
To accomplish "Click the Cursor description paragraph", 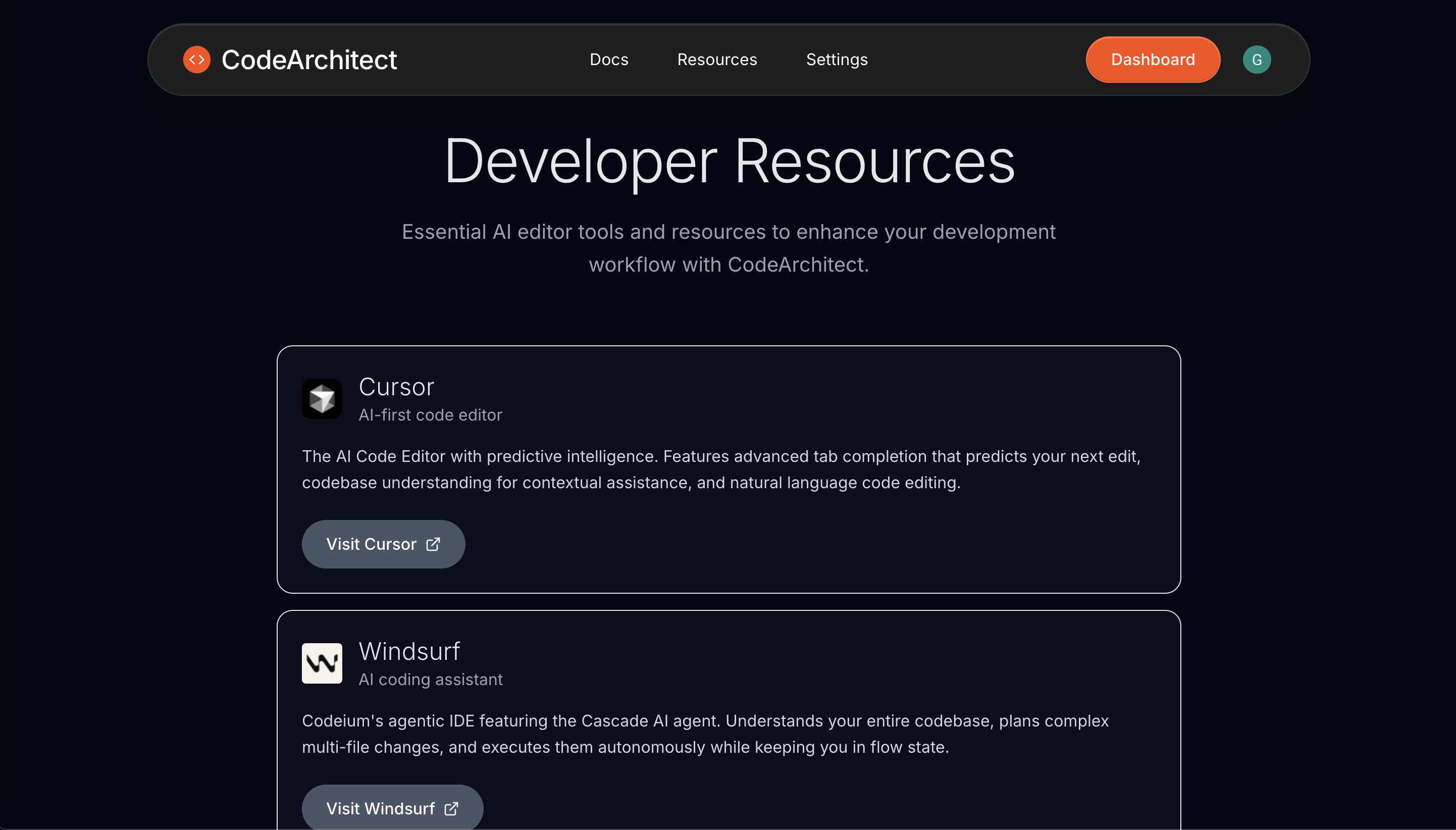I will 721,469.
